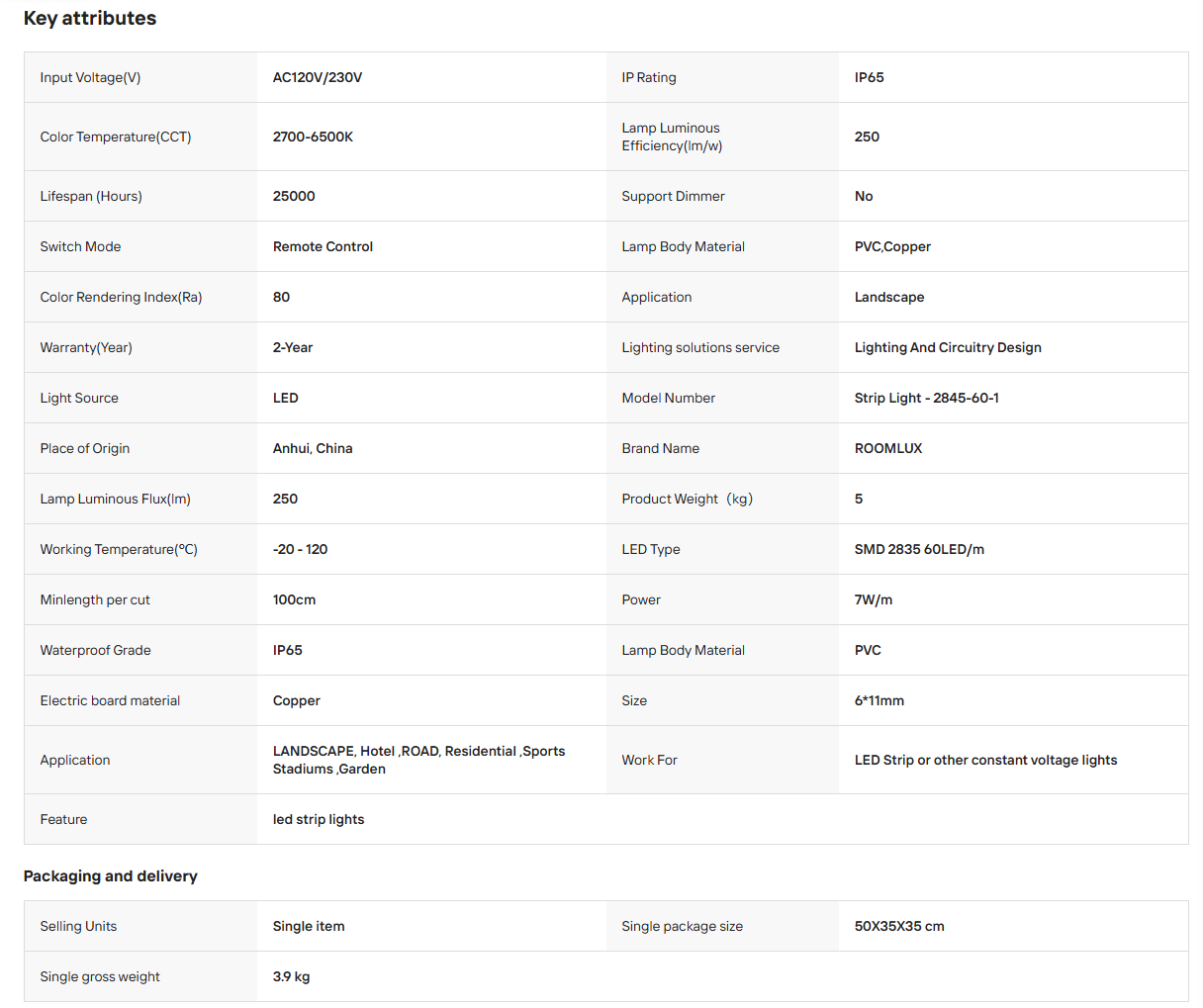
Task: Click model number Strip Light - 2845-60-1
Action: click(x=927, y=398)
